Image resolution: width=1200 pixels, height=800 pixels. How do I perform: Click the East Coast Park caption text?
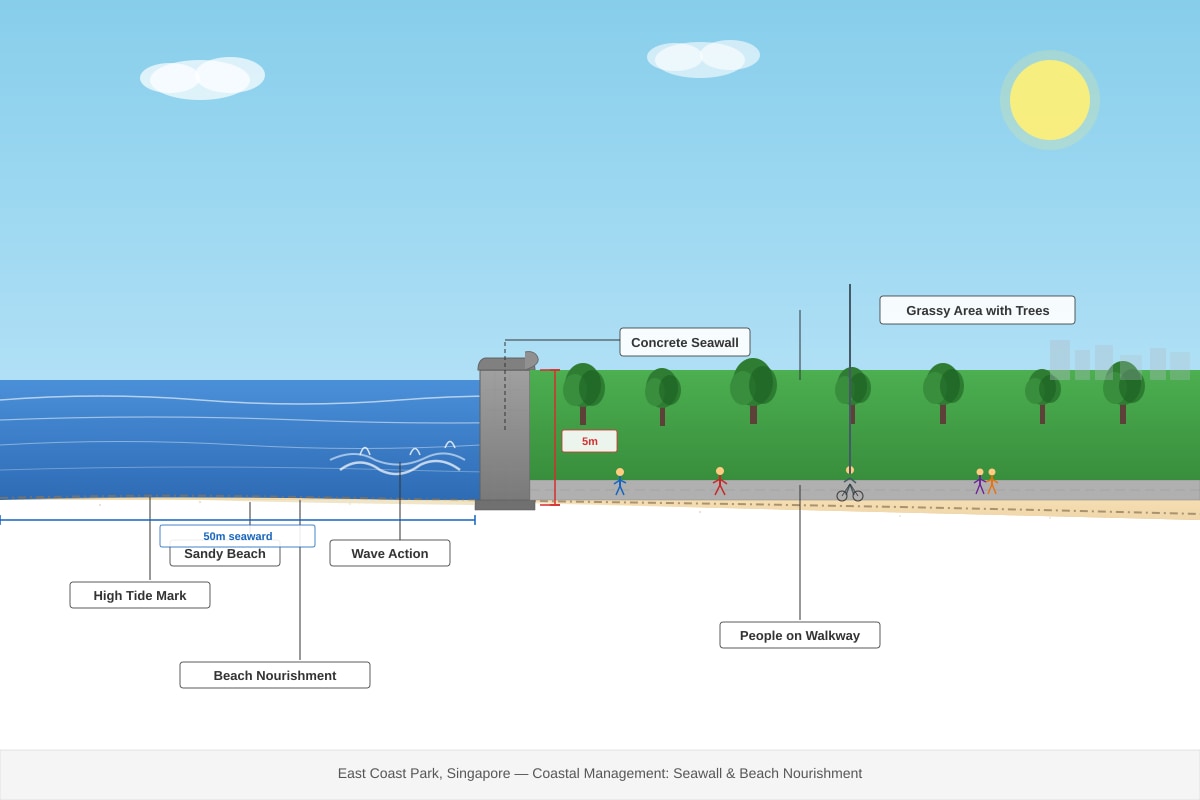tap(600, 773)
